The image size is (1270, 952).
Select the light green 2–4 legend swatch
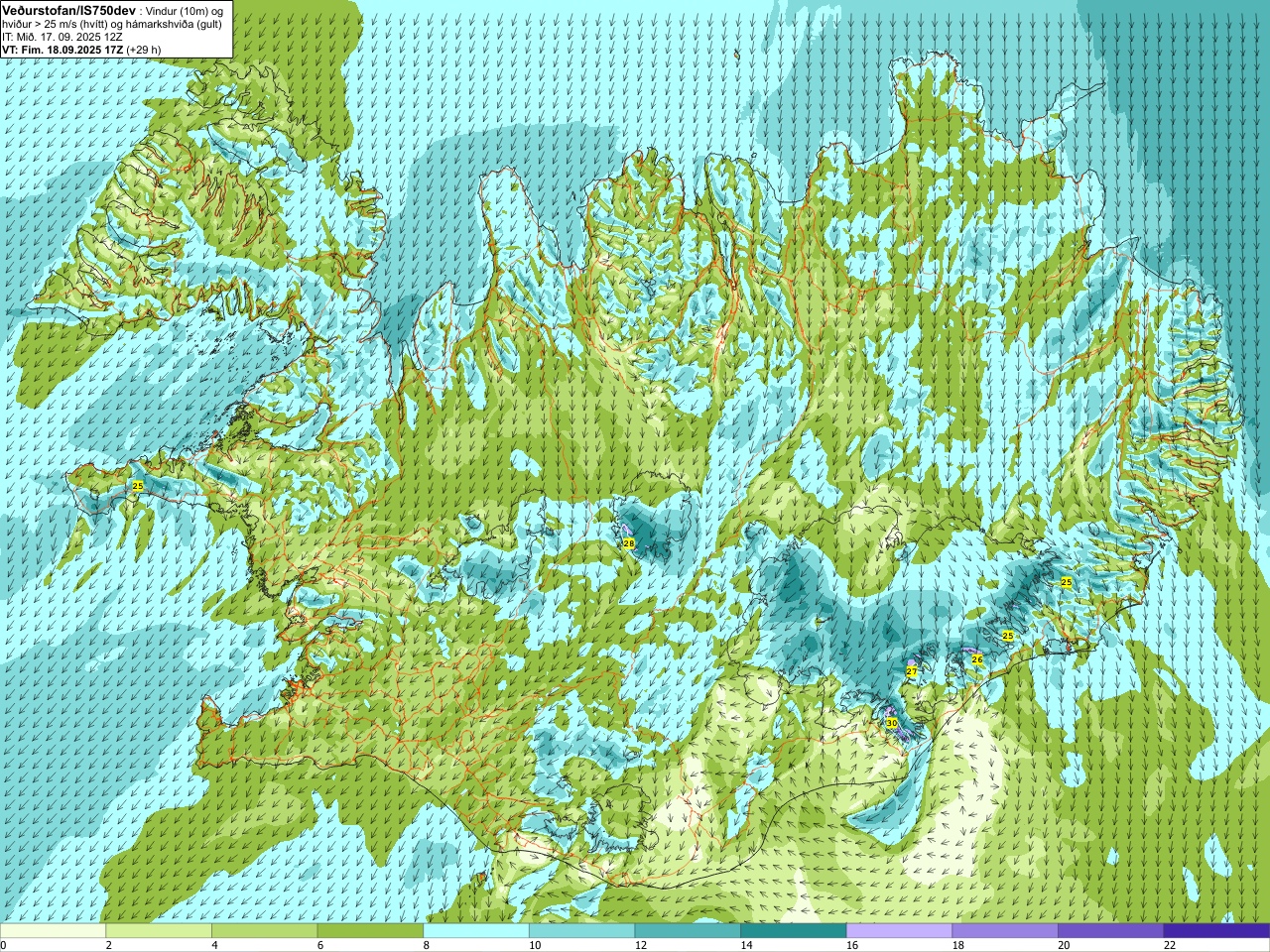click(159, 931)
